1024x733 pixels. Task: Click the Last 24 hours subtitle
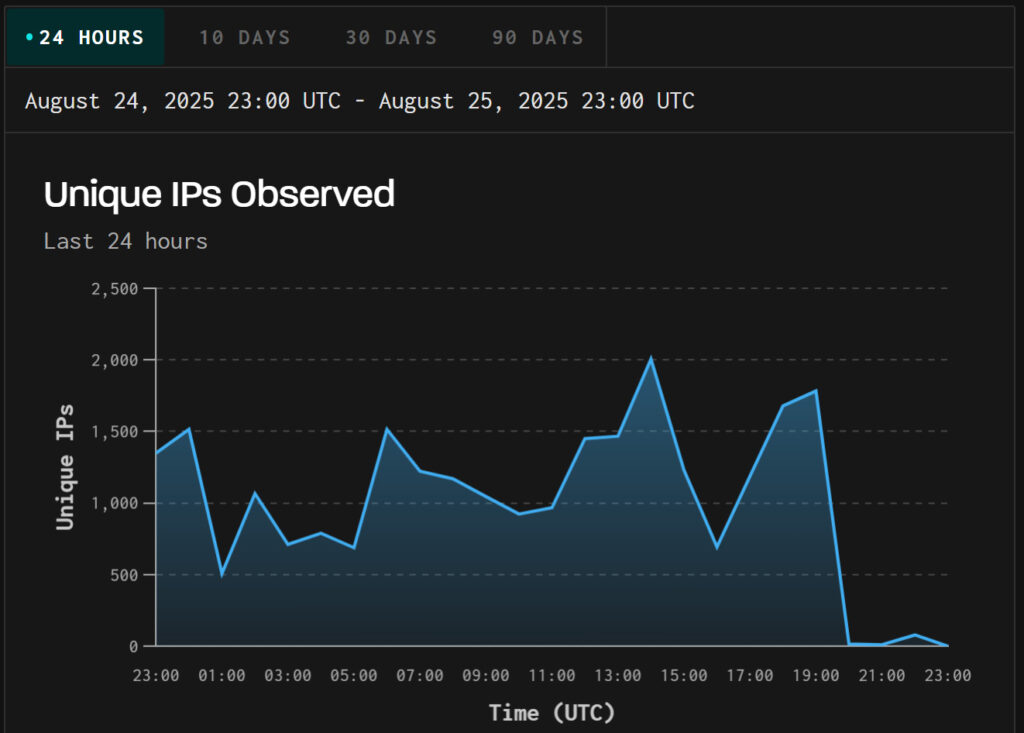(125, 241)
